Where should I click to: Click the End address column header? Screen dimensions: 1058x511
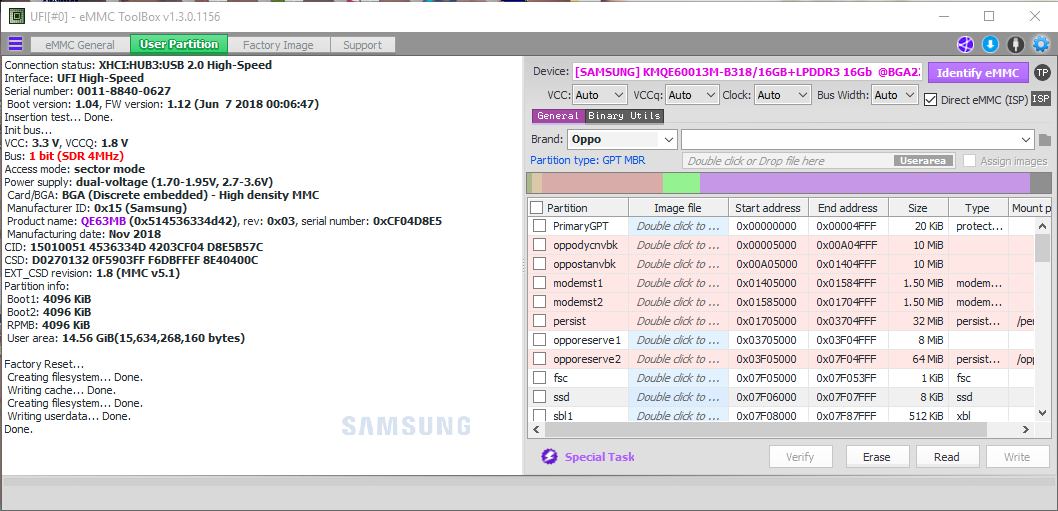coord(847,208)
